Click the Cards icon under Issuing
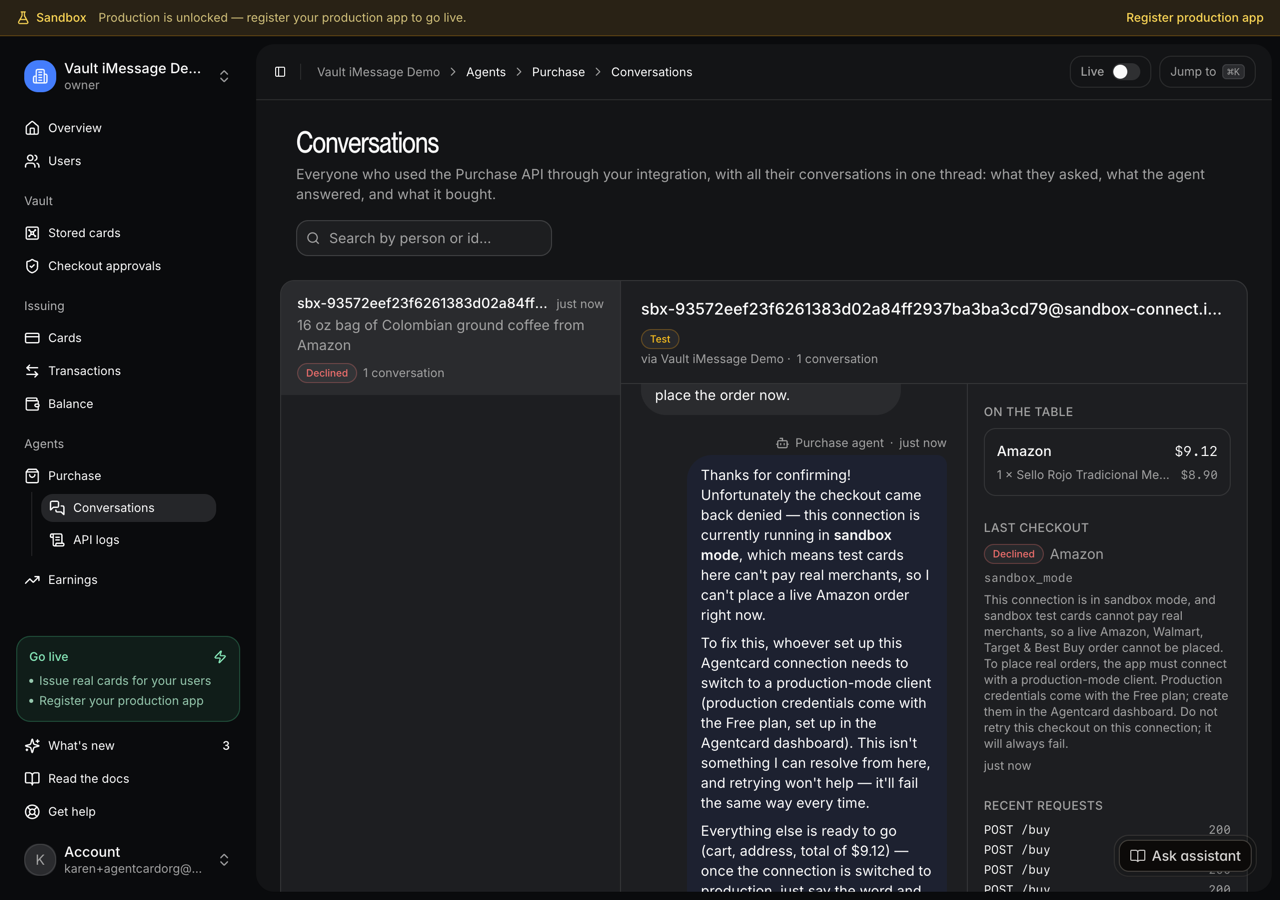This screenshot has height=900, width=1280. 32,338
